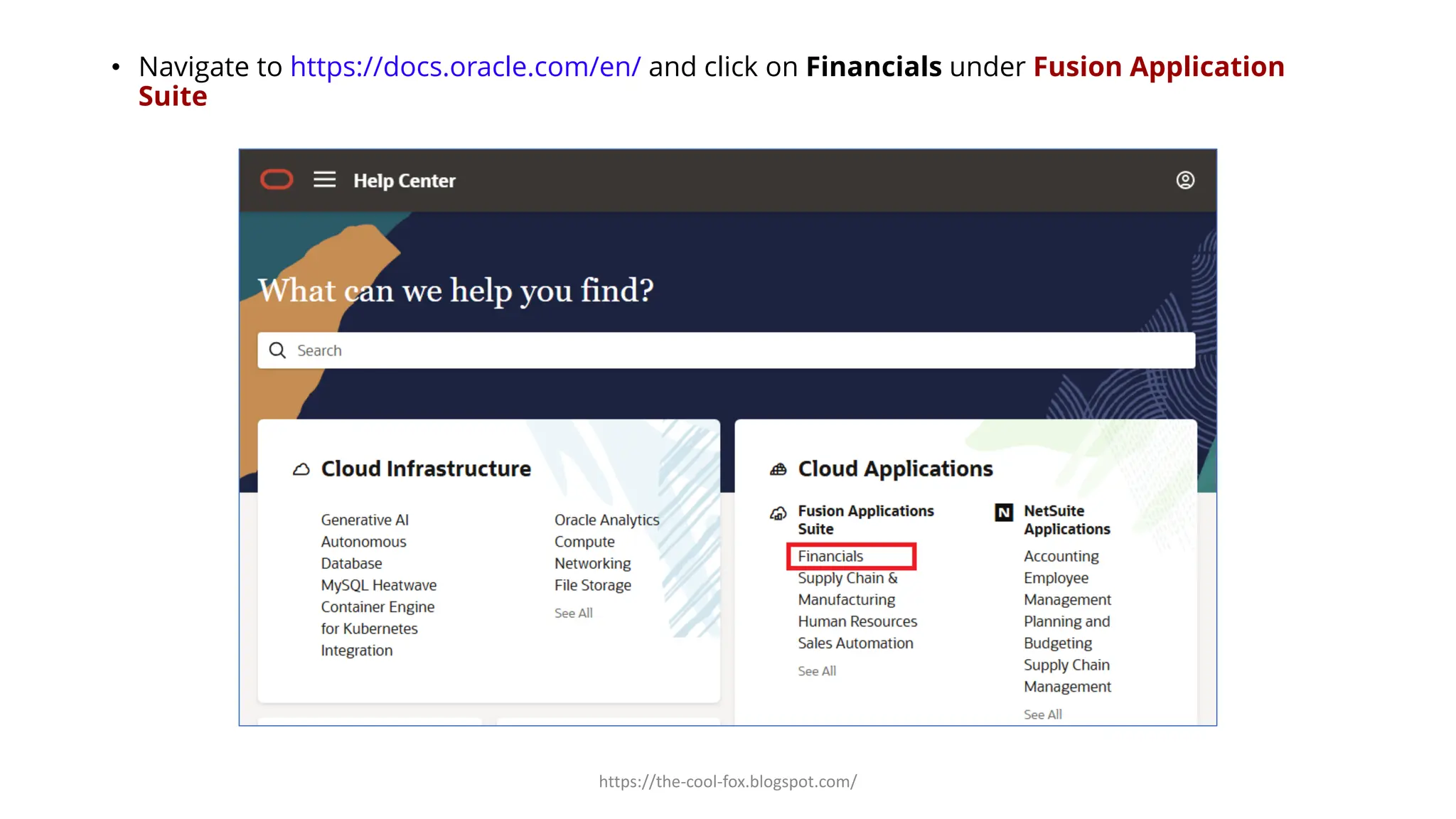The height and width of the screenshot is (819, 1456).
Task: Open the Human Resources link
Action: coord(857,621)
